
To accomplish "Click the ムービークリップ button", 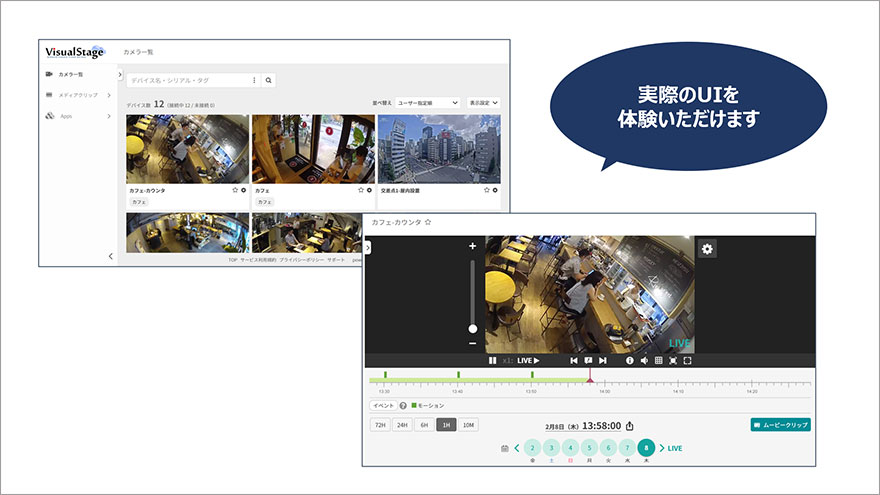I will 780,425.
